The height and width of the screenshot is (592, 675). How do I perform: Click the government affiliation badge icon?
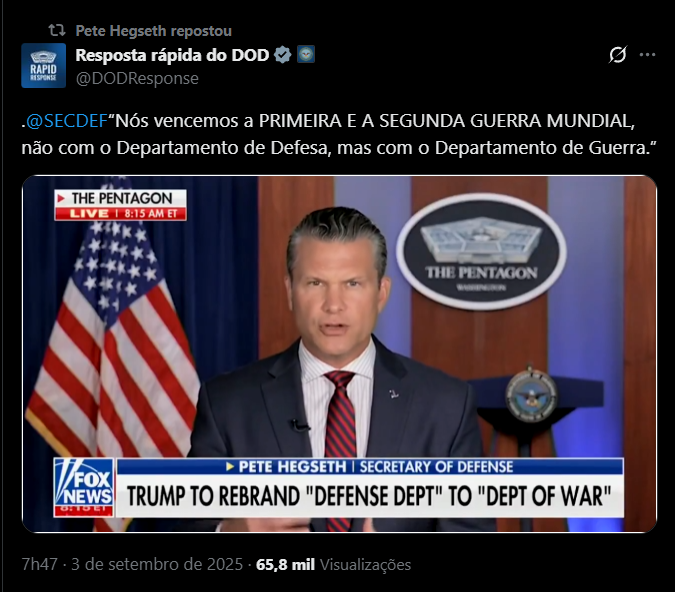pyautogui.click(x=306, y=54)
